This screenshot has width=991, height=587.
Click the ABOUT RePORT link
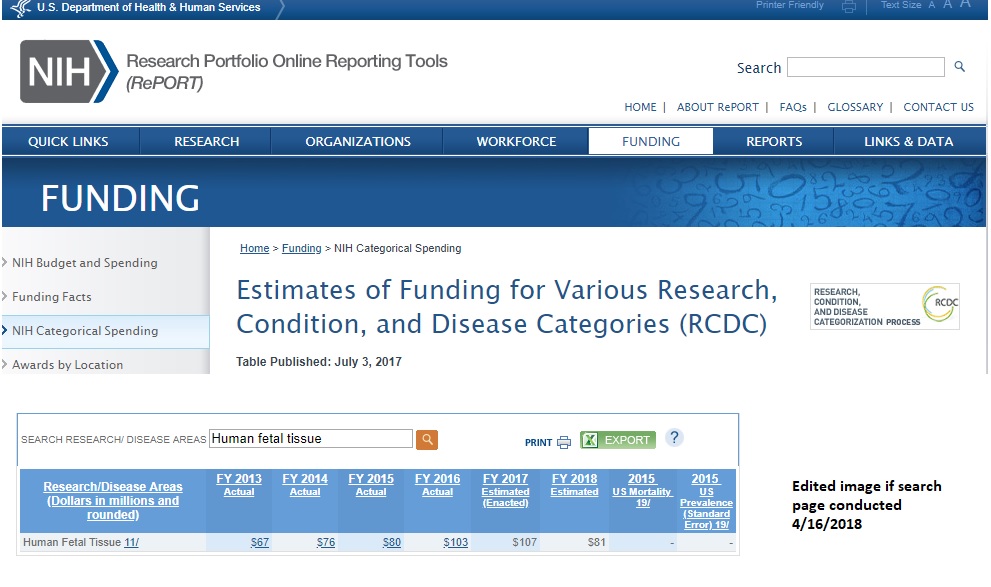coord(717,107)
